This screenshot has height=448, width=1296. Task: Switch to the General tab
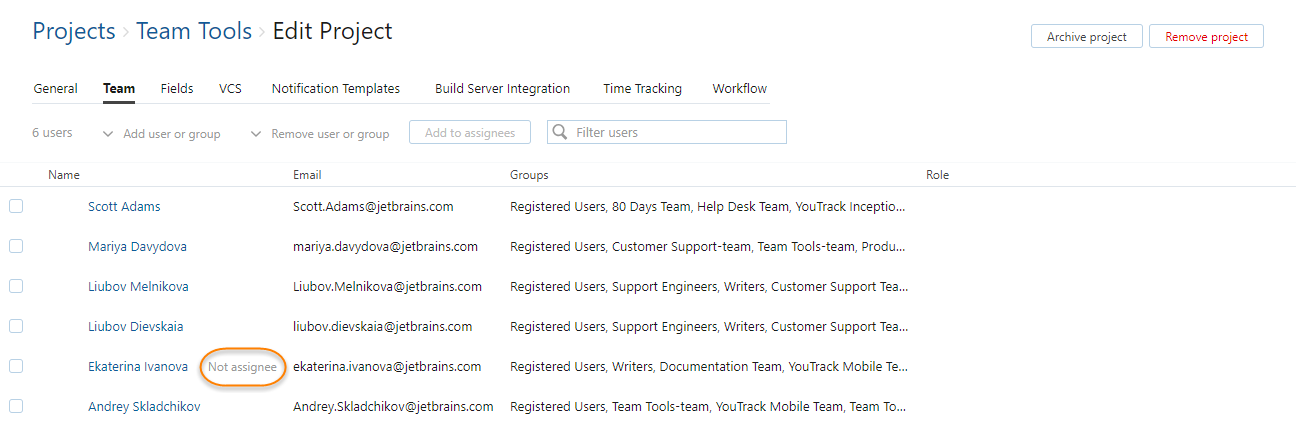pos(55,89)
